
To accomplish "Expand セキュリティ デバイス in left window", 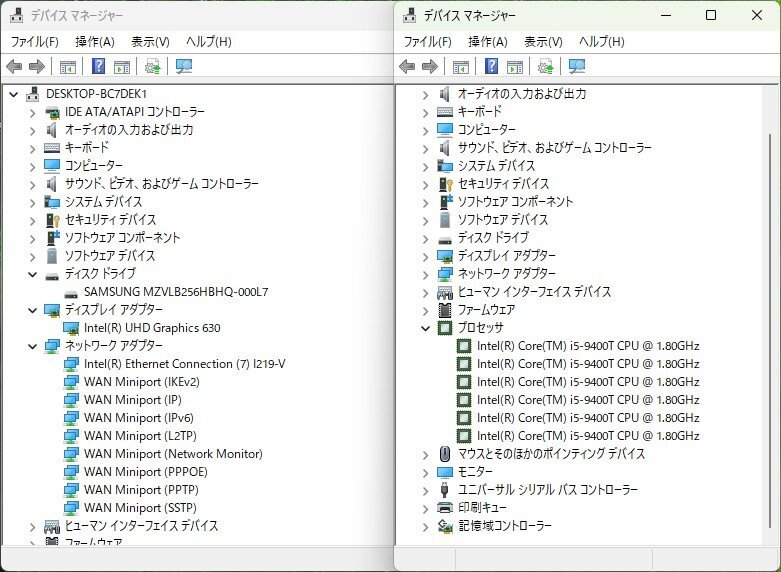I will point(33,221).
